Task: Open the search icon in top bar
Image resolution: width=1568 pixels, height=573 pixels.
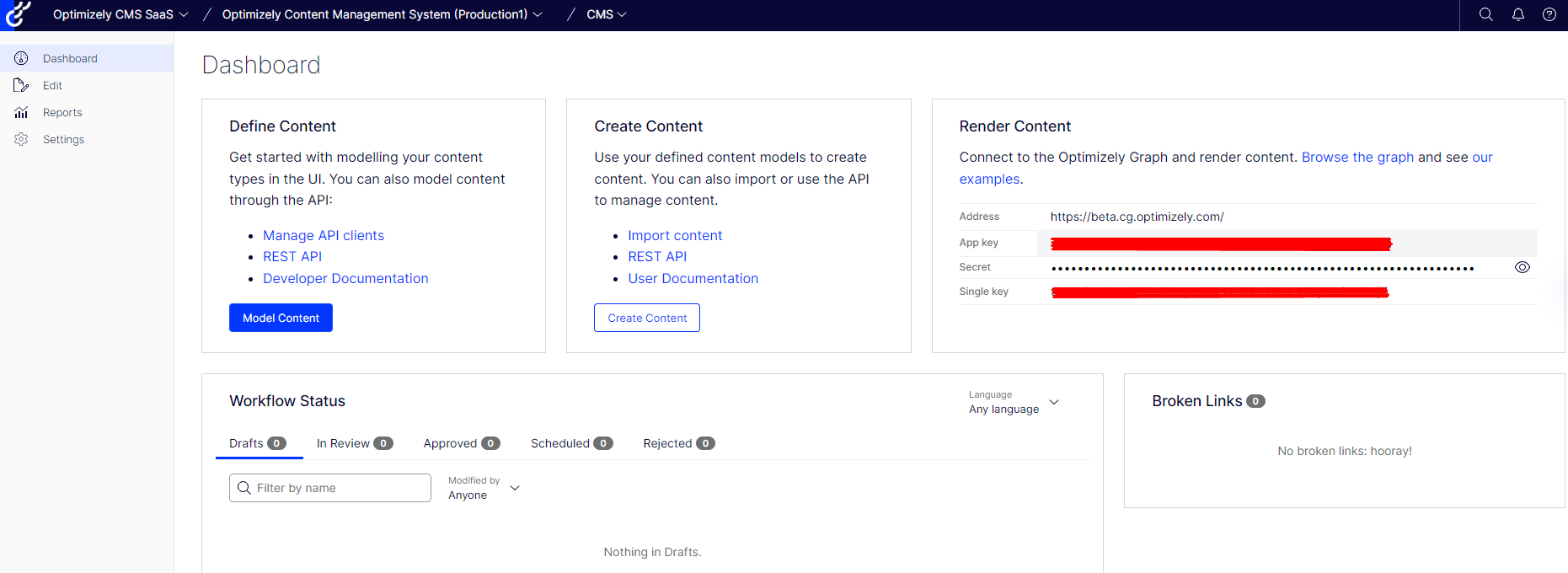Action: point(1485,14)
